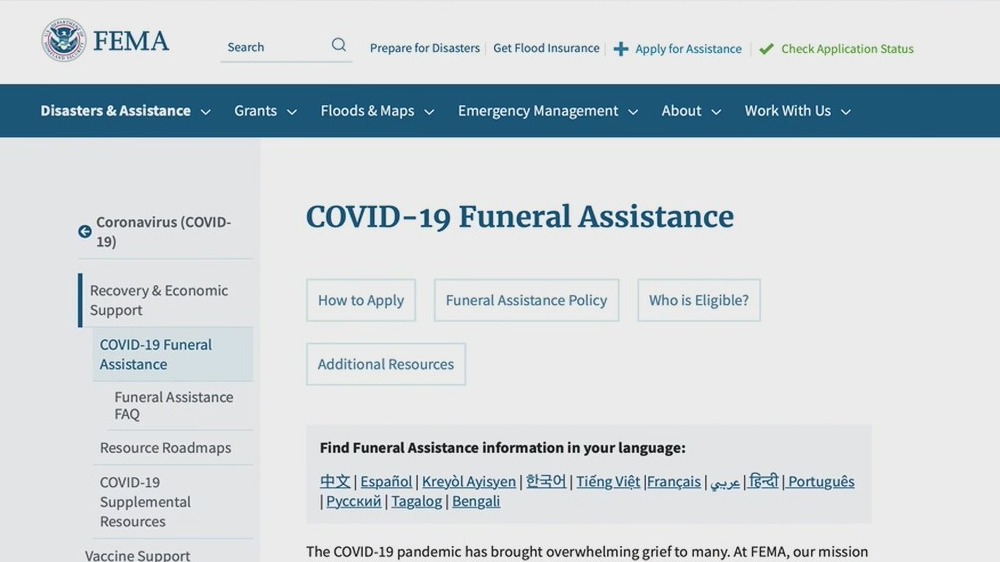This screenshot has width=1000, height=562.
Task: Click the green checkmark status icon
Action: [767, 48]
